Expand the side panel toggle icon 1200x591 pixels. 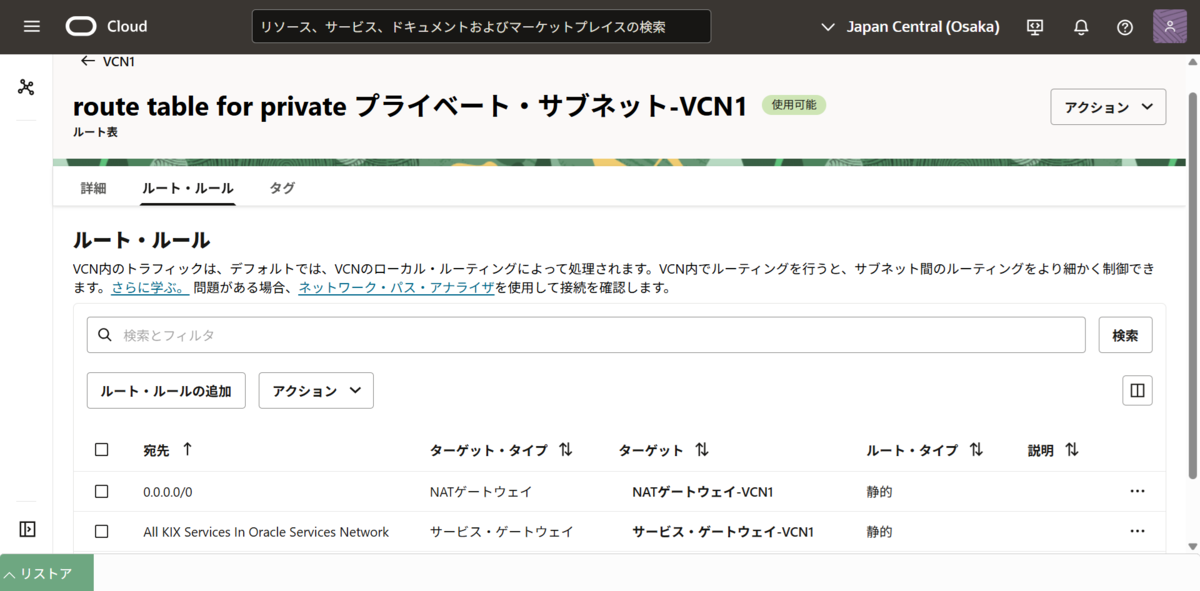coord(26,528)
